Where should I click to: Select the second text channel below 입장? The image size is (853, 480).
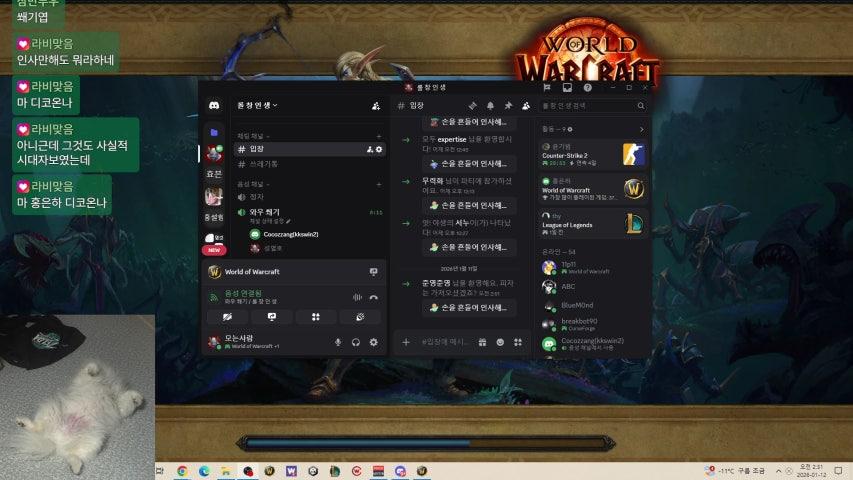(310, 164)
